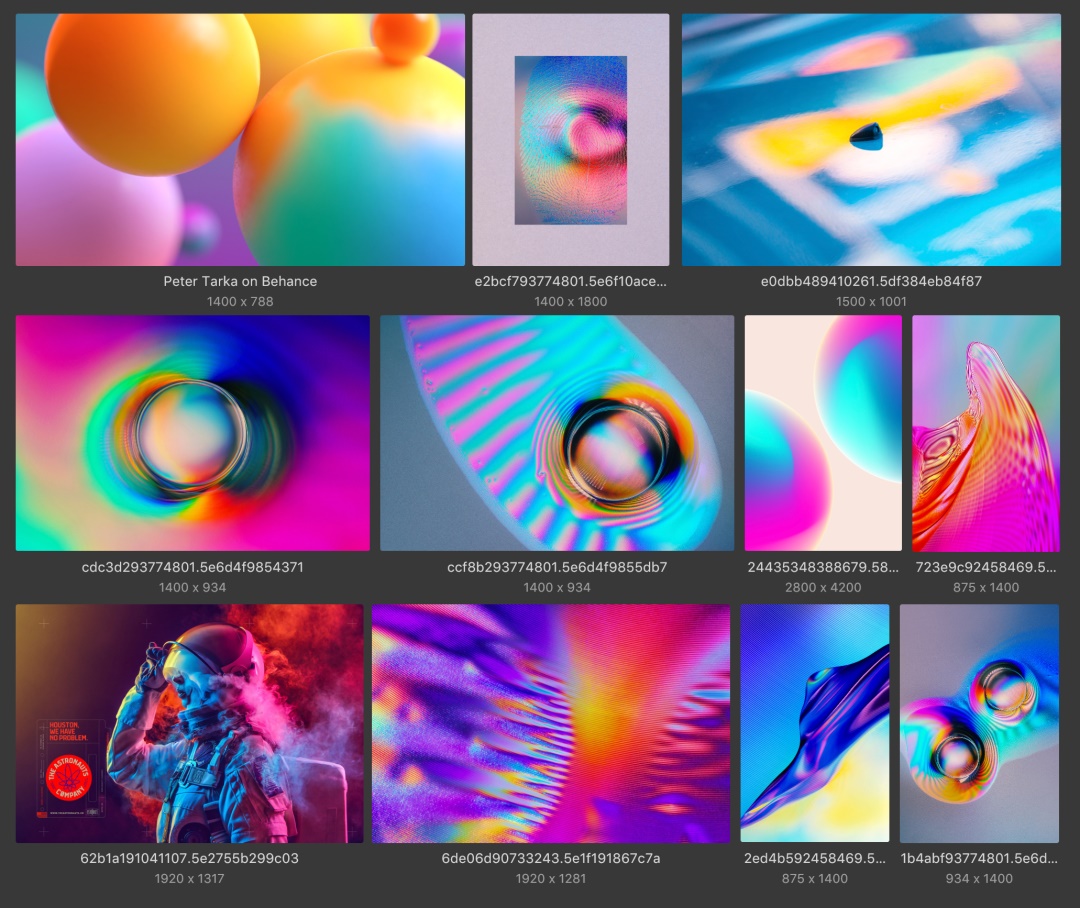Open the blurred blue image e0dbb489410261
Image resolution: width=1080 pixels, height=908 pixels.
[x=871, y=140]
